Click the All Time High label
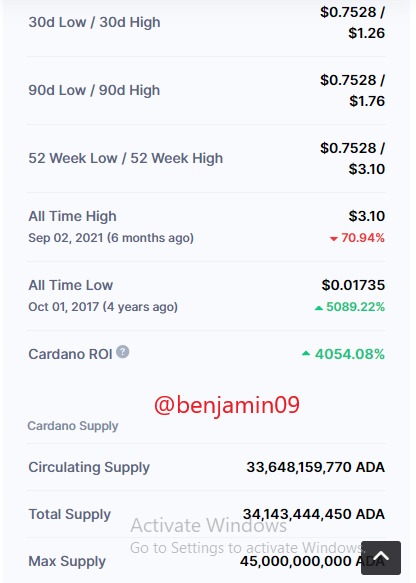 click(x=72, y=216)
